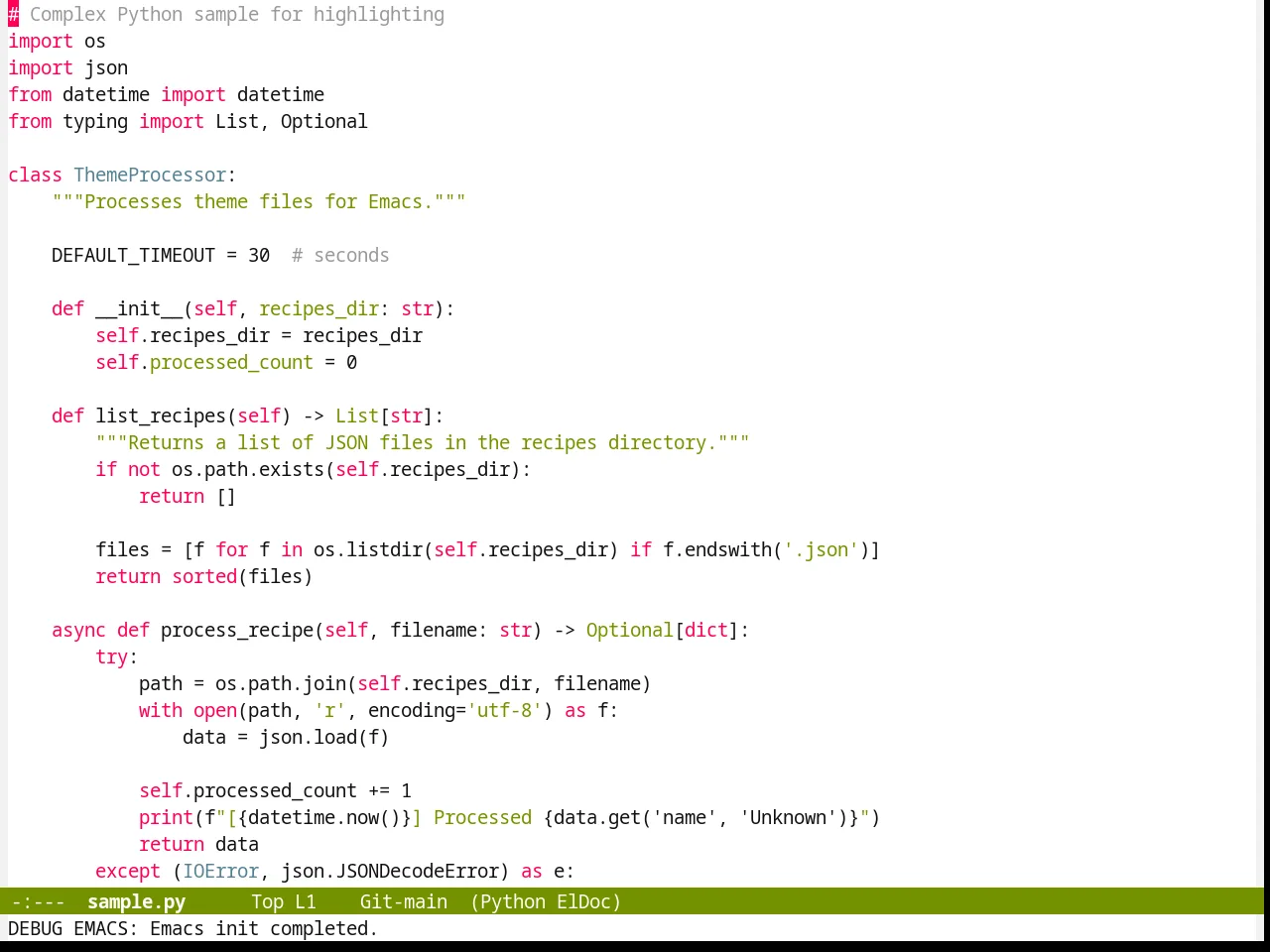
Task: Click the Top position indicator in mode line
Action: [x=267, y=901]
